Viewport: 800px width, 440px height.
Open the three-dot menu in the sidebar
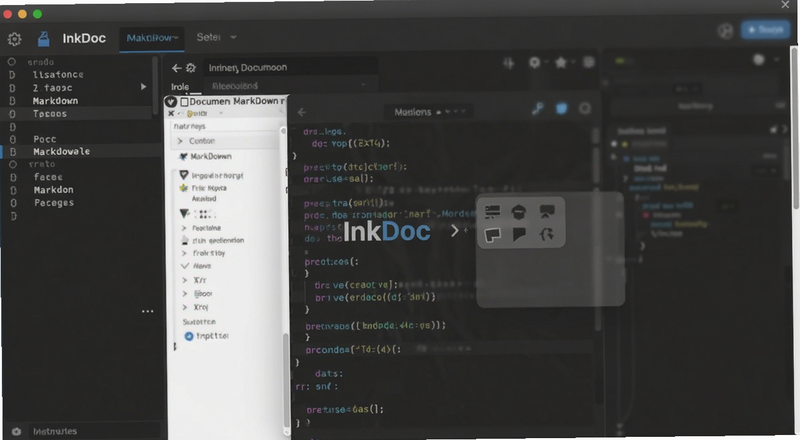click(147, 311)
